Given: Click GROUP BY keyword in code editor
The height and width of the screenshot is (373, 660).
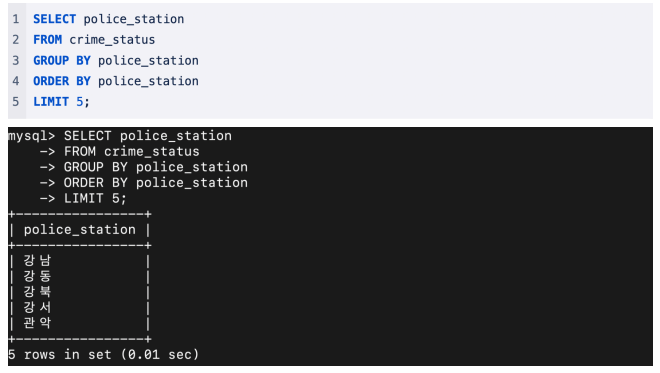Looking at the screenshot, I should point(62,60).
